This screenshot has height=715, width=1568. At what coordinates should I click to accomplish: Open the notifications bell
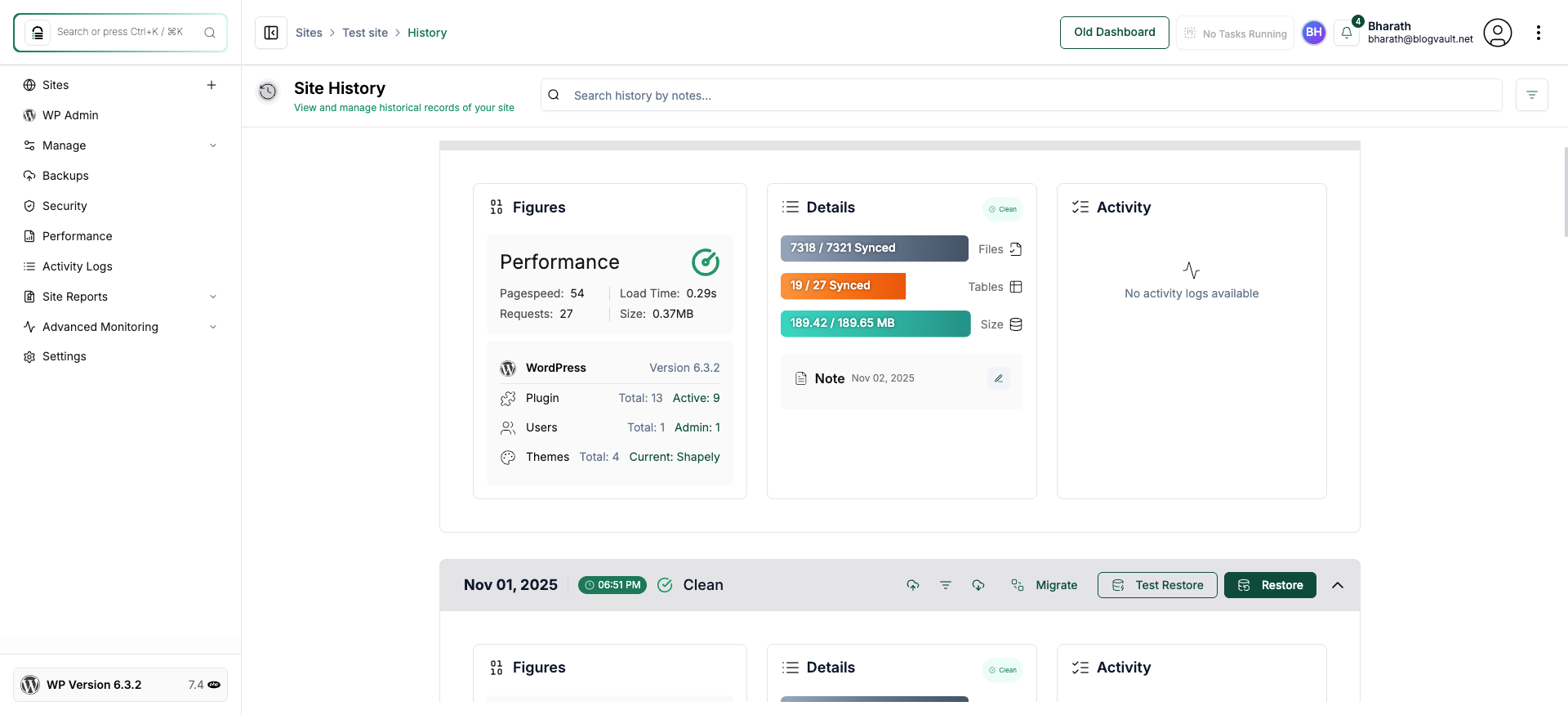(x=1347, y=33)
